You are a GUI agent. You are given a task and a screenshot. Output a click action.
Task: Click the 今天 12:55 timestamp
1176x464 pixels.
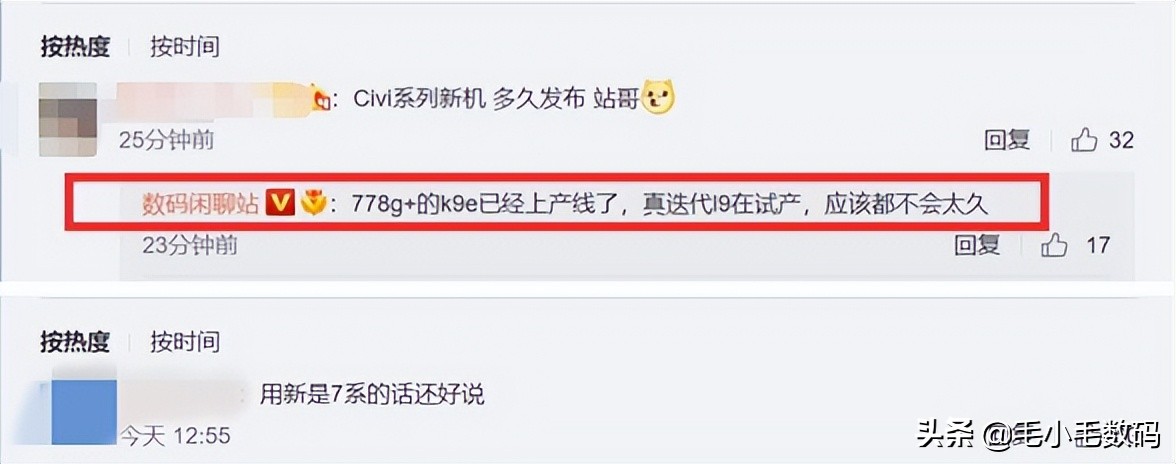(175, 434)
